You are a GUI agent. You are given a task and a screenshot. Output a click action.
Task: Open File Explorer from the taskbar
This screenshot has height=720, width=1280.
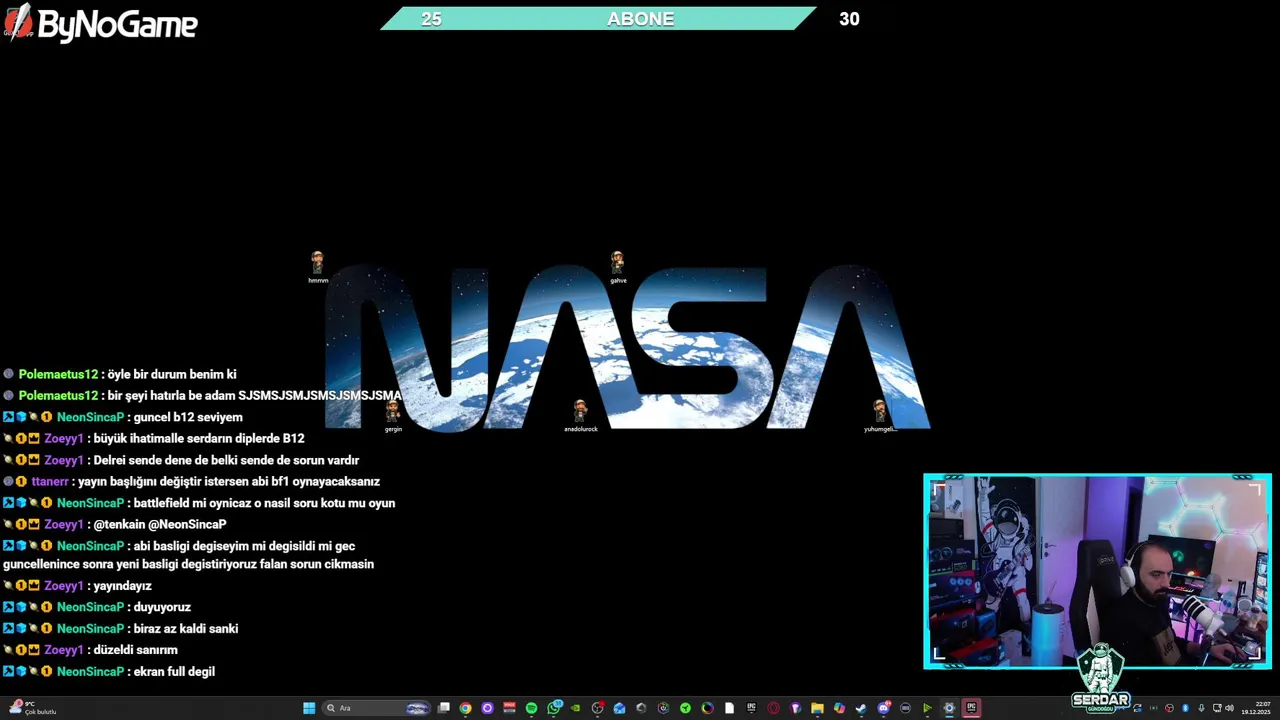[x=817, y=708]
